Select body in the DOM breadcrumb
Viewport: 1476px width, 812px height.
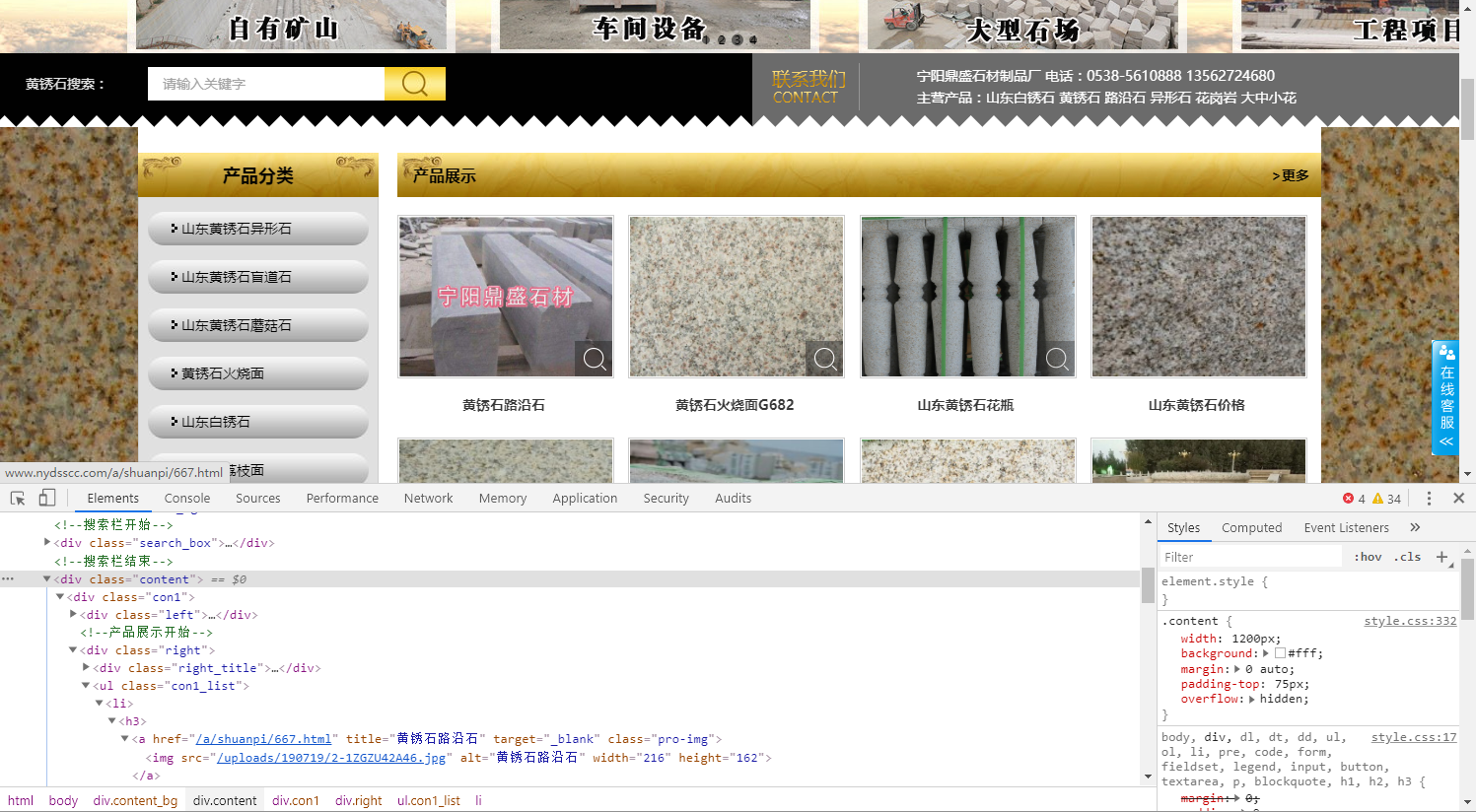point(63,800)
